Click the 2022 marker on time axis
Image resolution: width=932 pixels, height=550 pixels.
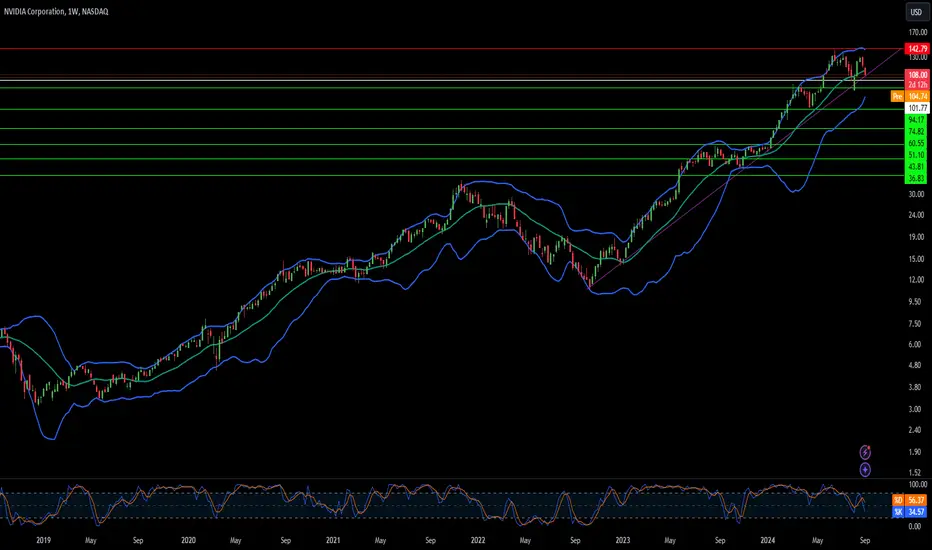[478, 540]
